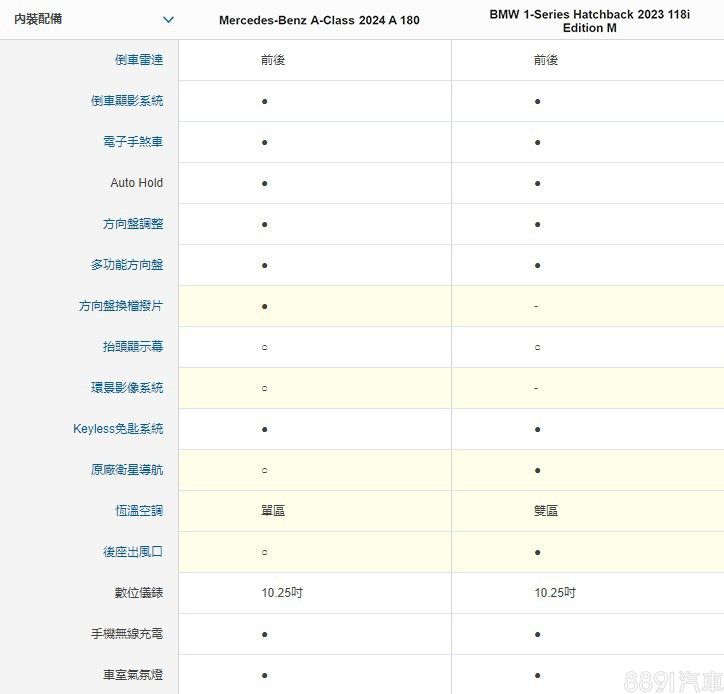Click the 內裝配備 section header
This screenshot has width=724, height=694.
pyautogui.click(x=38, y=19)
